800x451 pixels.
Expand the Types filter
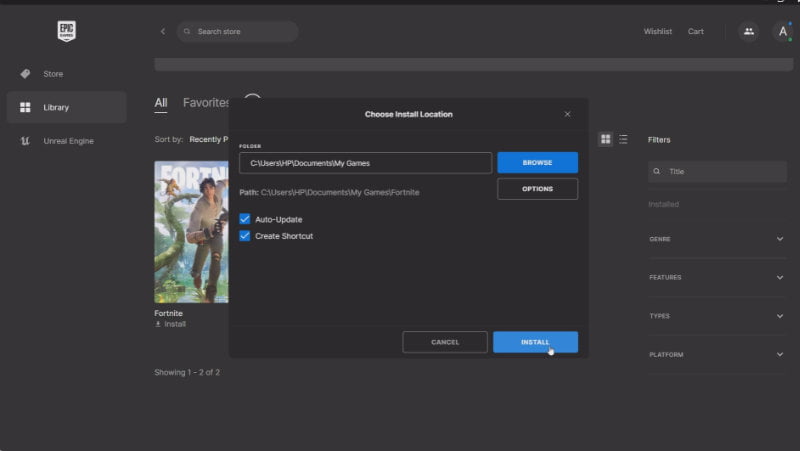717,316
